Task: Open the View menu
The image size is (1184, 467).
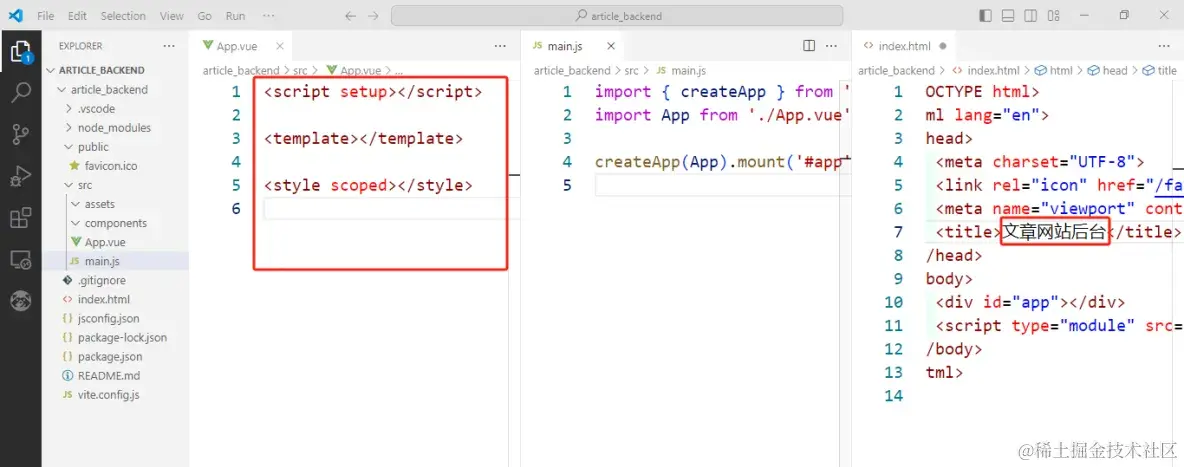Action: tap(171, 16)
